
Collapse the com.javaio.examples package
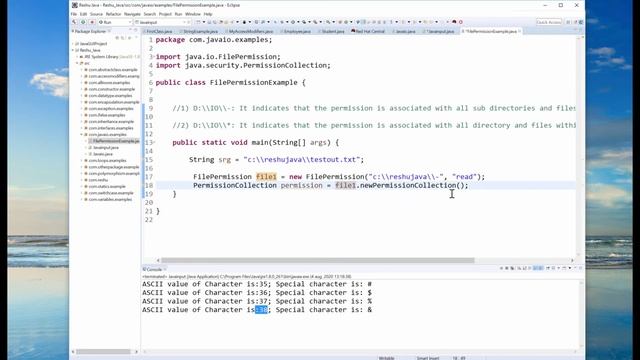click(82, 135)
